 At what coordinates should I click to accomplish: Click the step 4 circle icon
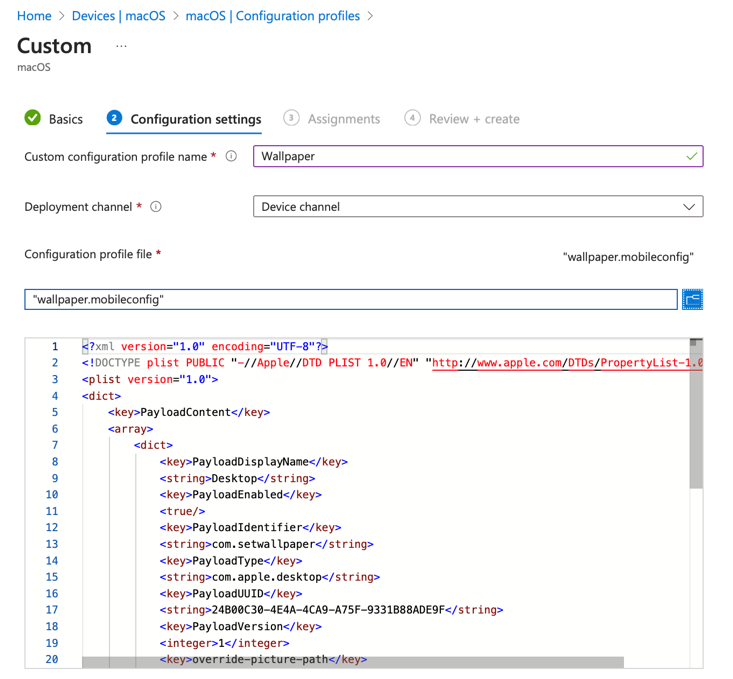click(x=412, y=118)
